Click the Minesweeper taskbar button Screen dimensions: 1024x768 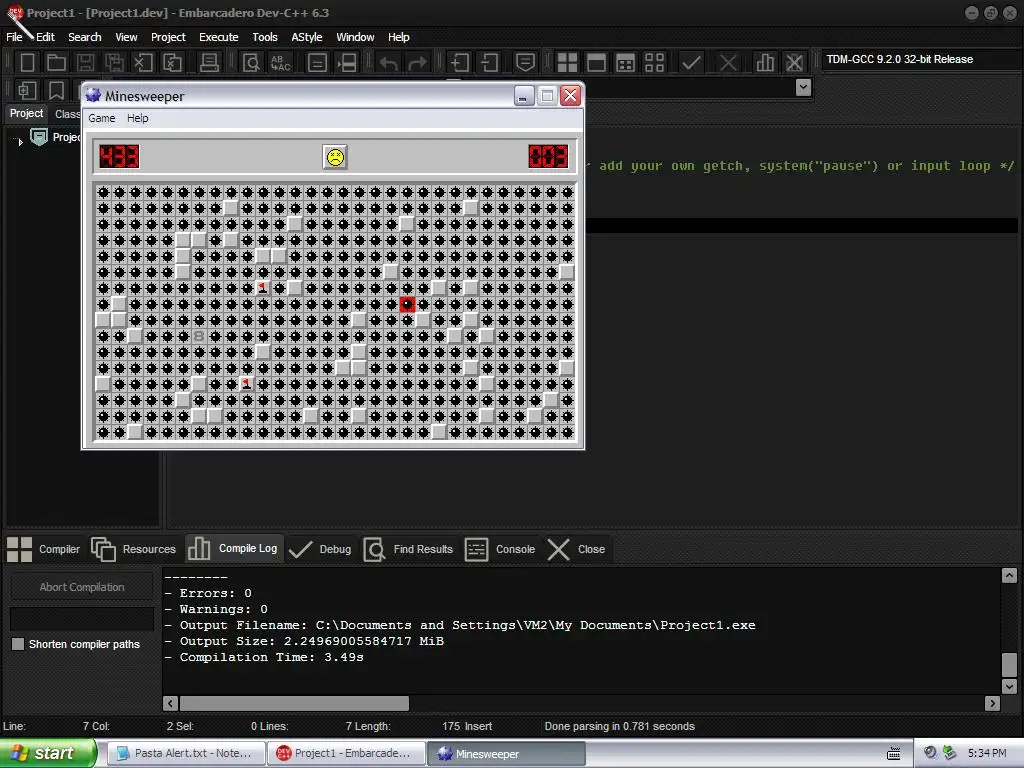coord(507,754)
